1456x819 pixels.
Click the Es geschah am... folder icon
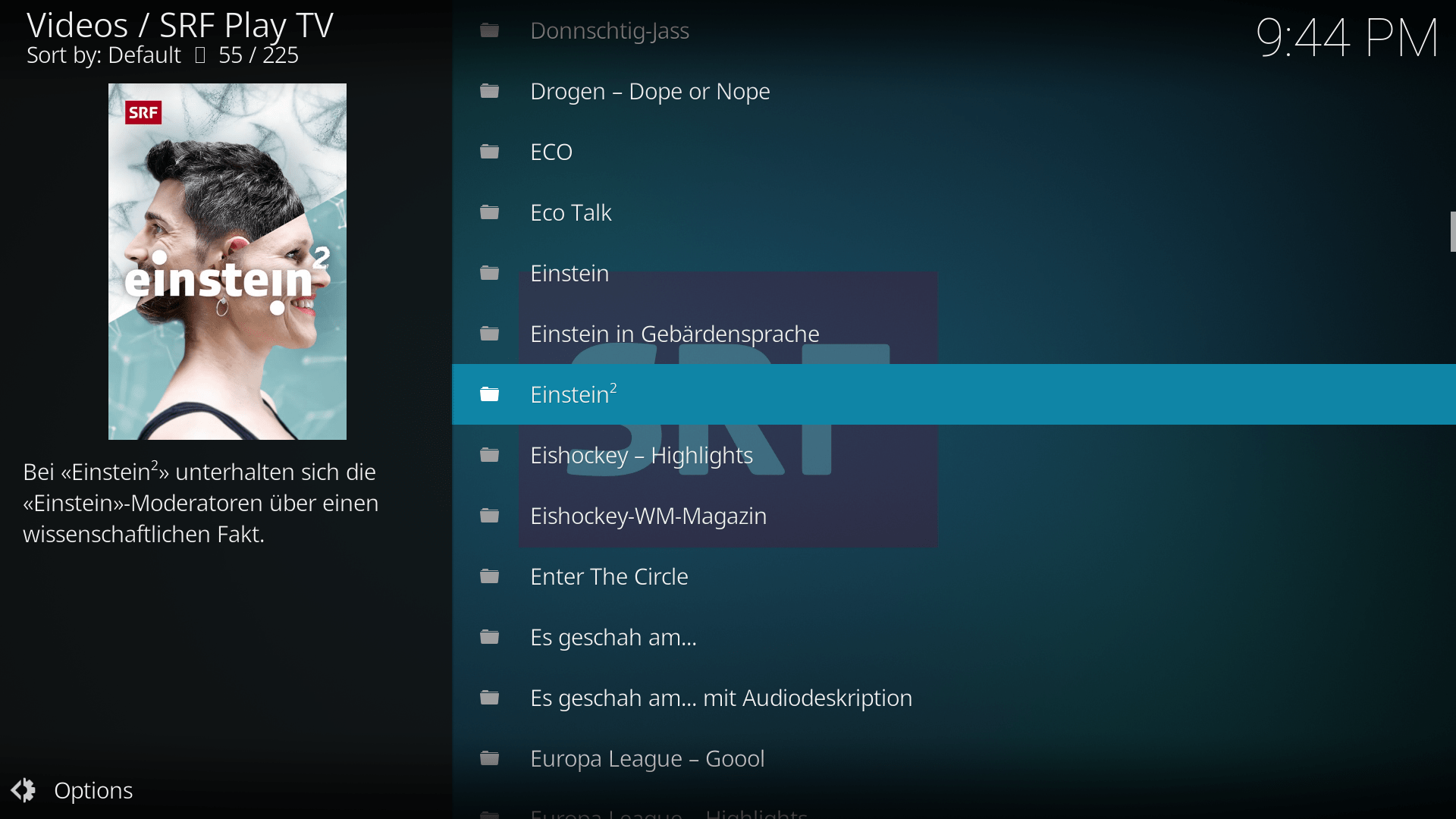pyautogui.click(x=491, y=636)
